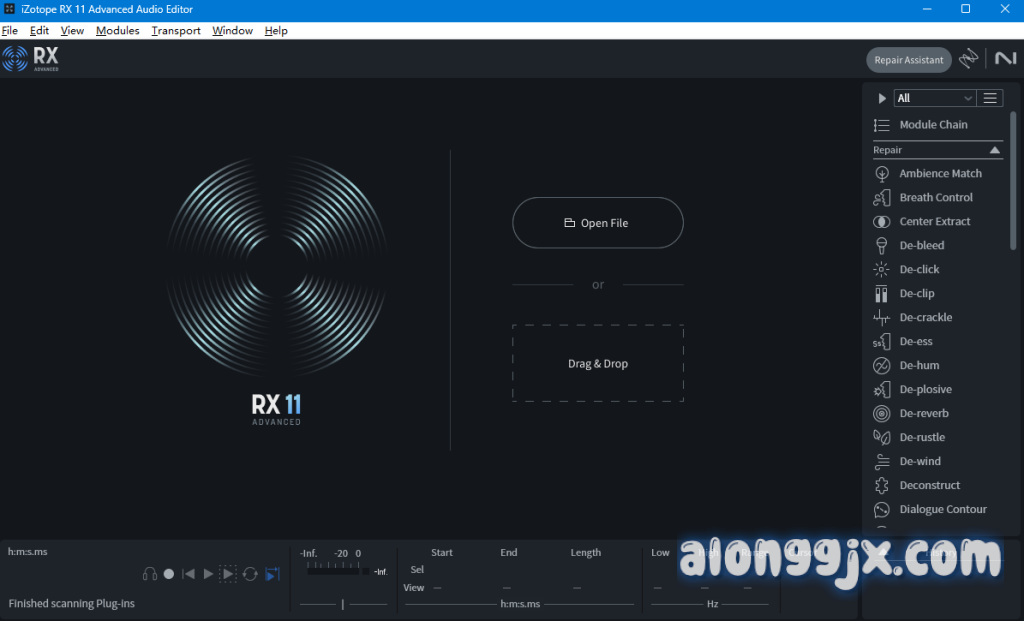The height and width of the screenshot is (621, 1024).
Task: Collapse the Repair module category
Action: coord(995,150)
